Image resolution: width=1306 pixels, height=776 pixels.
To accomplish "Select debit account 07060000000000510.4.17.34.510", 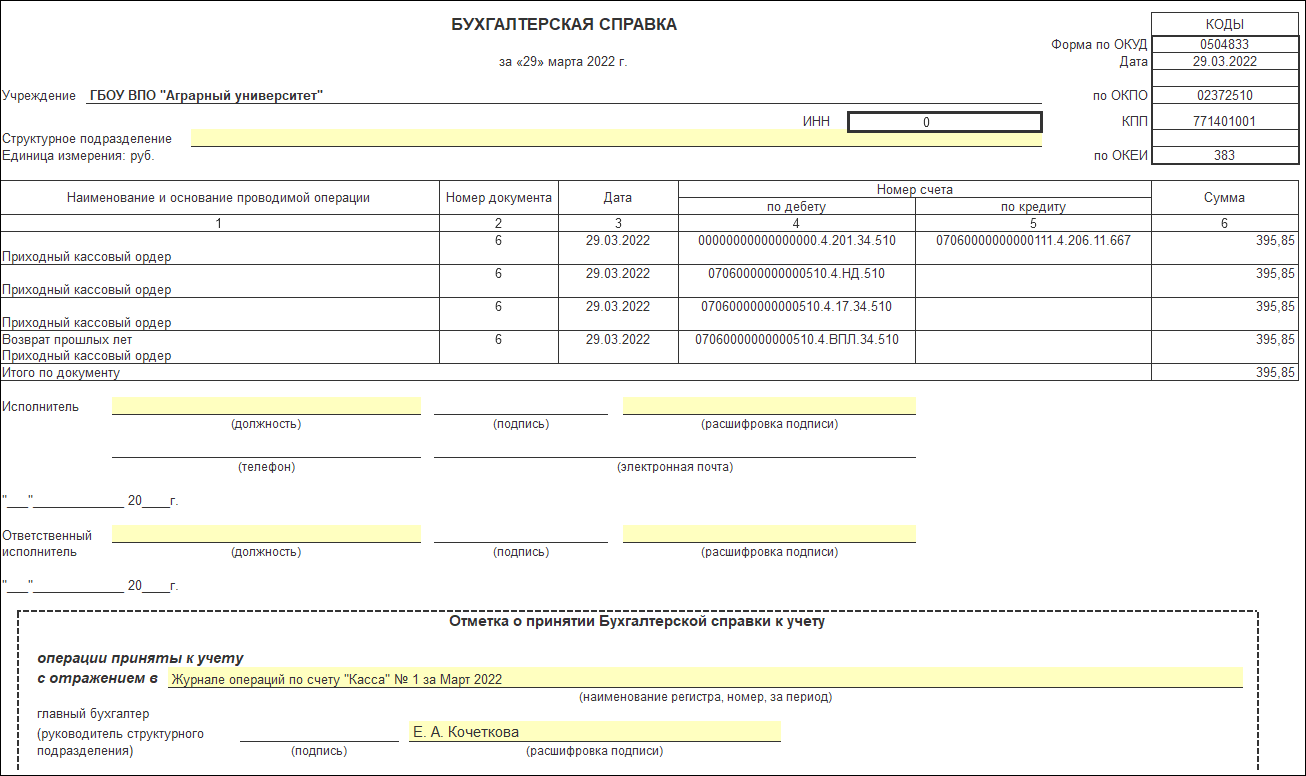I will 797,306.
